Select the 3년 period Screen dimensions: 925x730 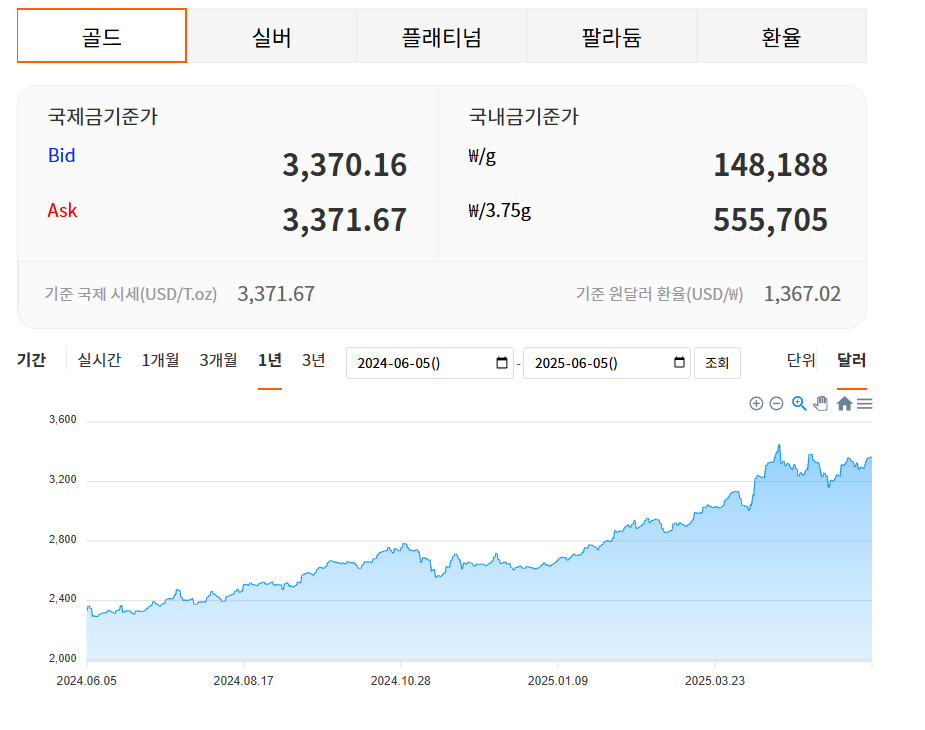click(313, 360)
